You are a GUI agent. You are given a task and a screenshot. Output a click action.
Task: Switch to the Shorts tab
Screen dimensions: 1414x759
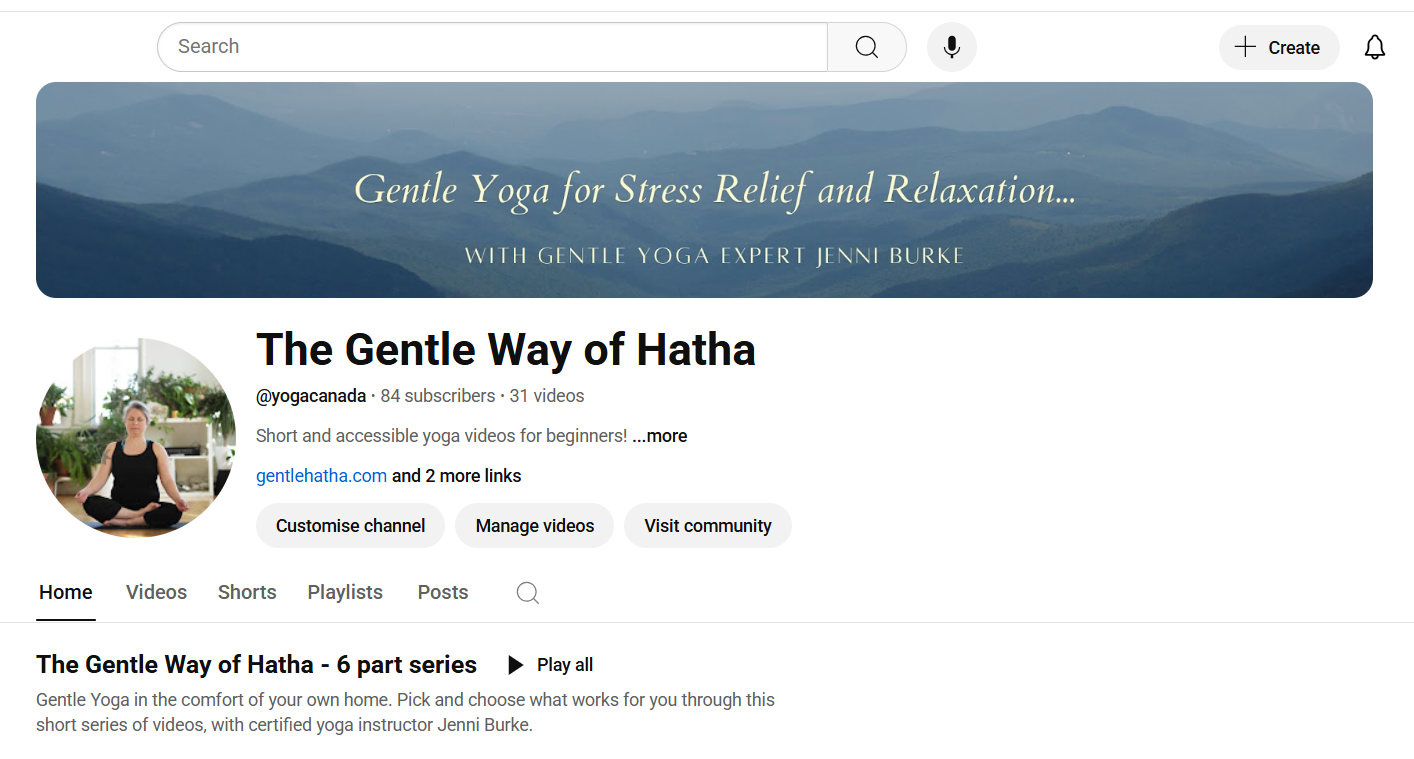[247, 592]
